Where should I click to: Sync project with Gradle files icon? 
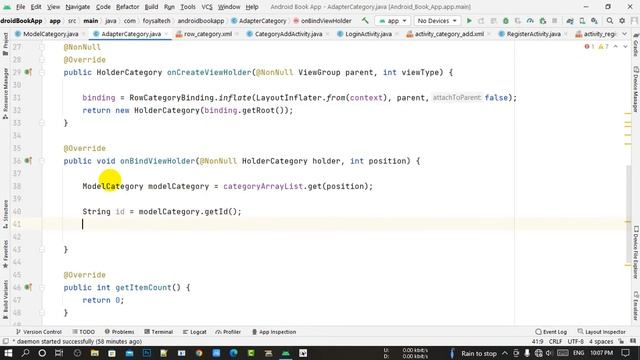pos(570,20)
